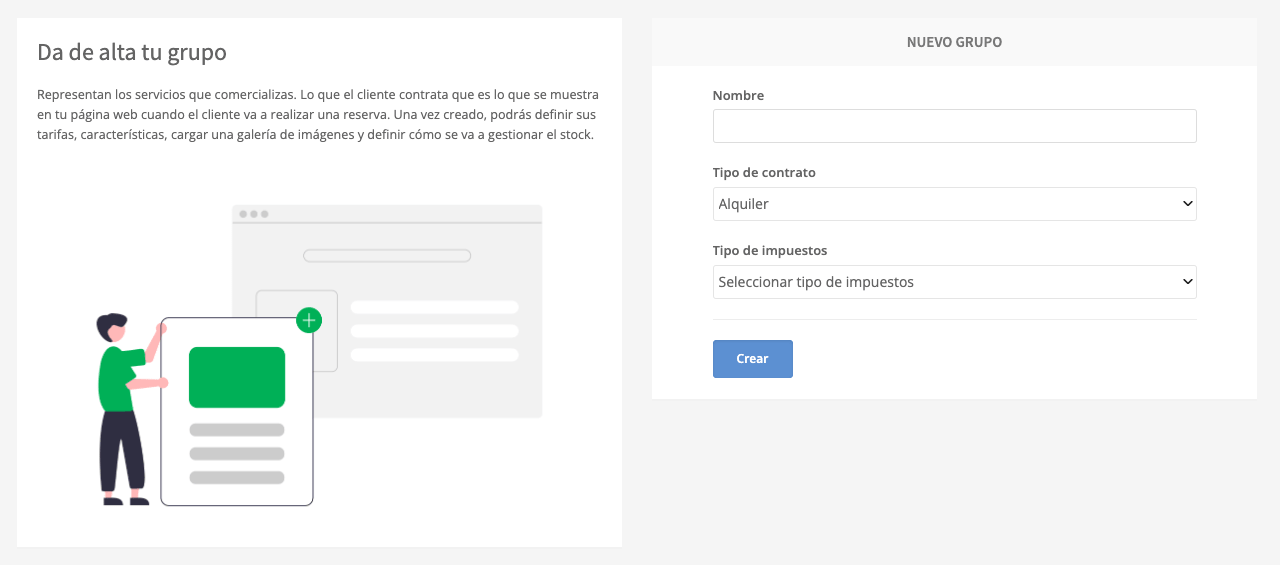This screenshot has height=565, width=1280.
Task: Click the Crear button
Action: tap(752, 359)
